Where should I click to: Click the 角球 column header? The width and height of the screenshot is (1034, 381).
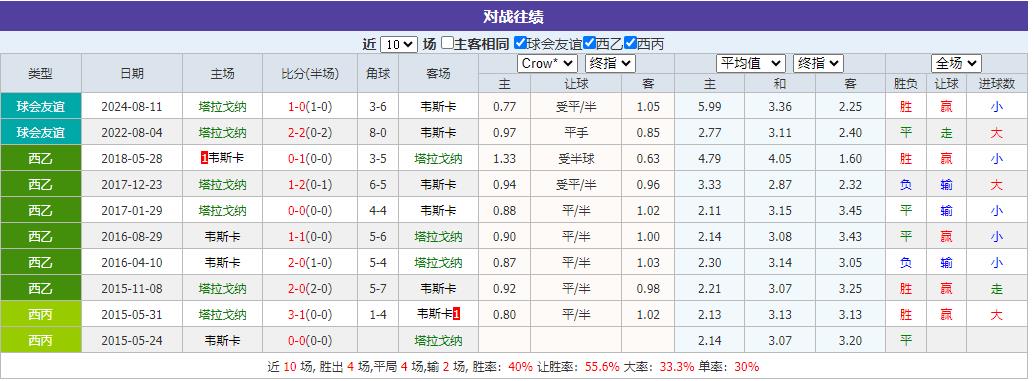[x=378, y=73]
